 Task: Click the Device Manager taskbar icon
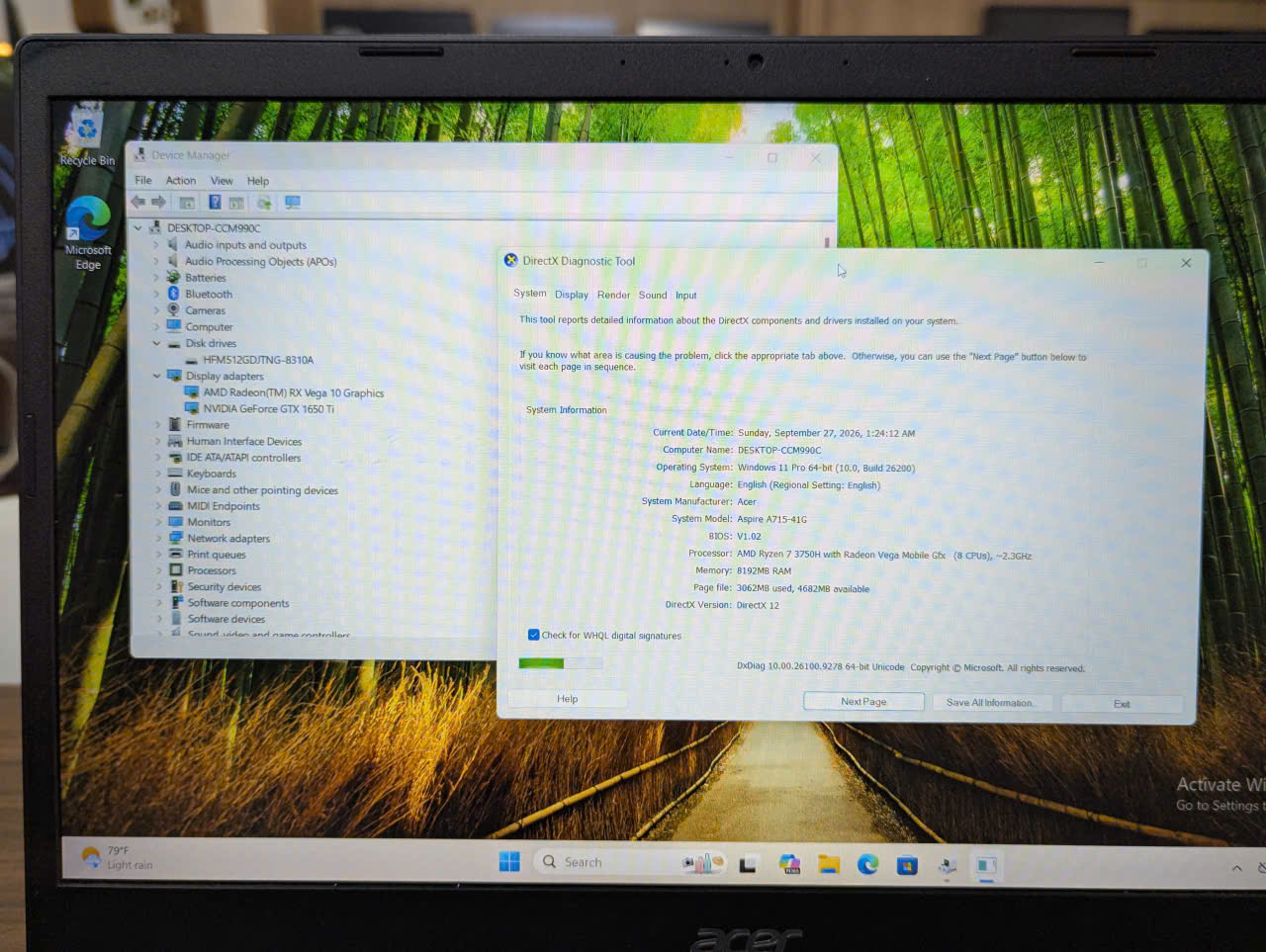click(947, 867)
